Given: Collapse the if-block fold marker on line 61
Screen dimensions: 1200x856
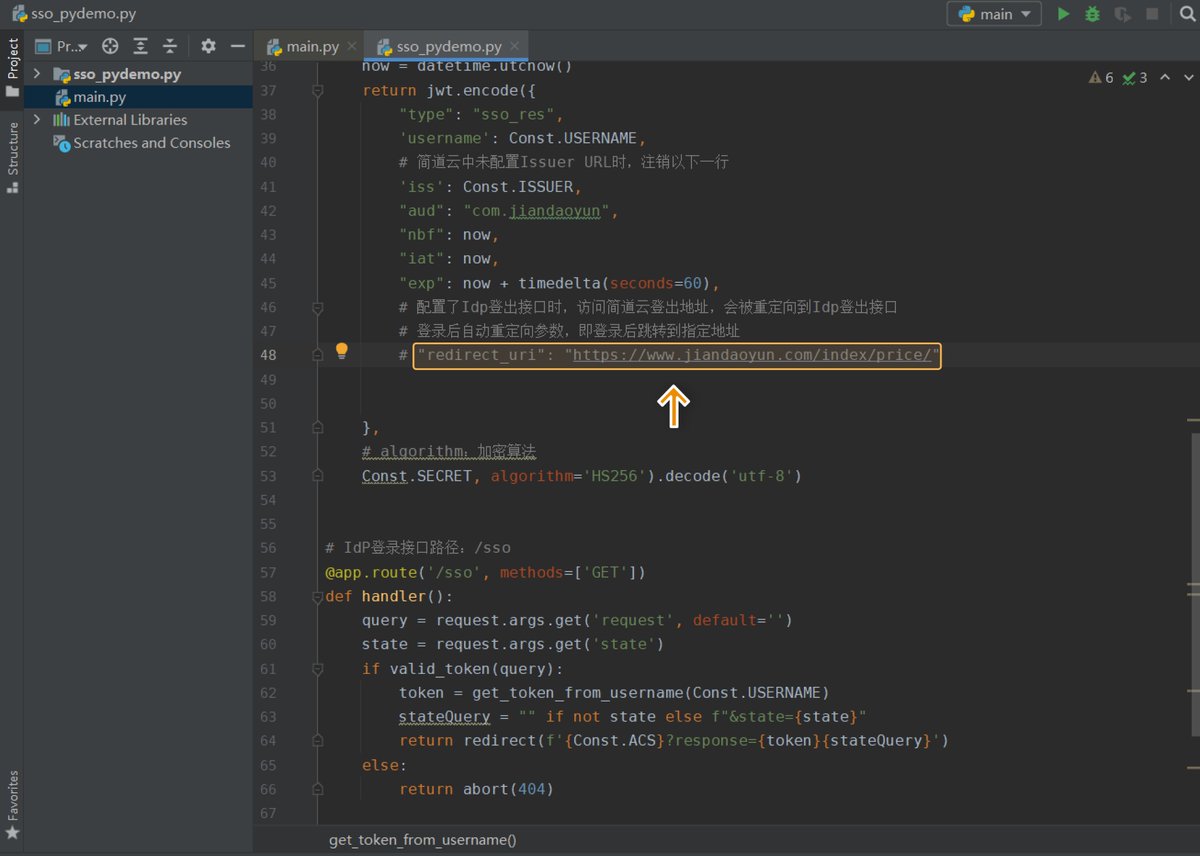Looking at the screenshot, I should (317, 668).
